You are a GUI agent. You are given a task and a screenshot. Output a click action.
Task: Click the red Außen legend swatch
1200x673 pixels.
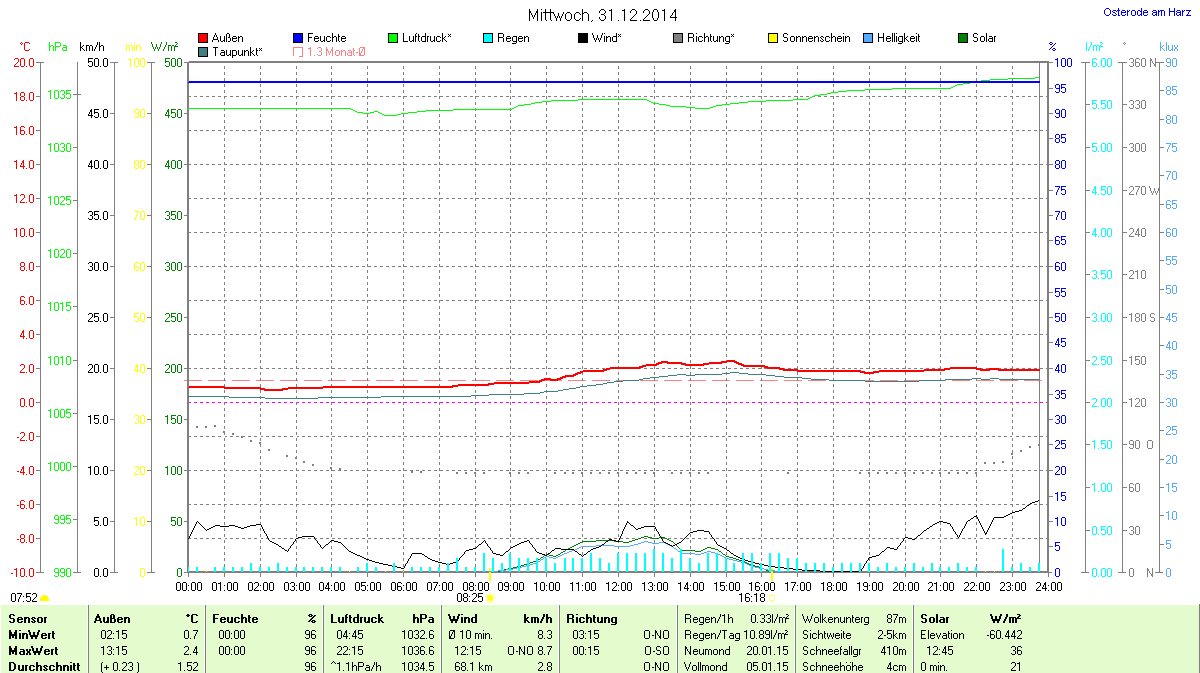[x=204, y=38]
